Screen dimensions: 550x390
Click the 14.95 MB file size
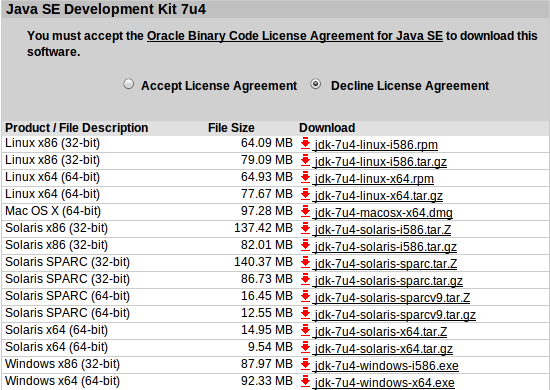267,330
